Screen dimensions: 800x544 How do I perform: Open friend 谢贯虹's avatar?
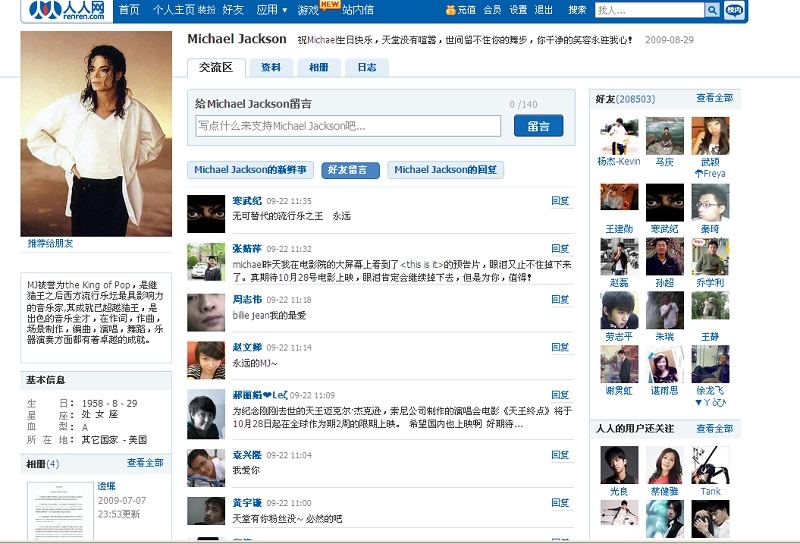point(619,364)
